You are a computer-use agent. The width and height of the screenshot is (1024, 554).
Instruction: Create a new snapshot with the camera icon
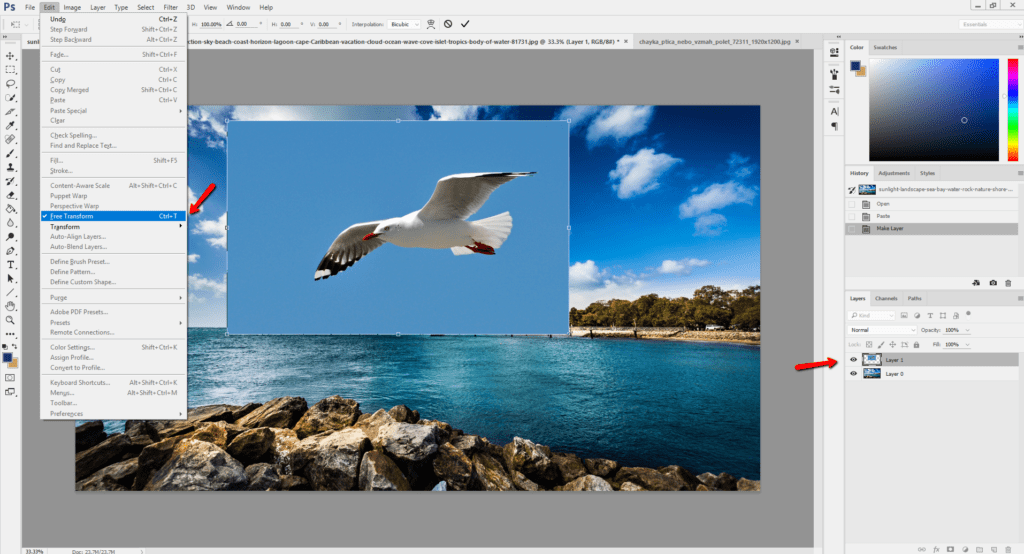[992, 283]
